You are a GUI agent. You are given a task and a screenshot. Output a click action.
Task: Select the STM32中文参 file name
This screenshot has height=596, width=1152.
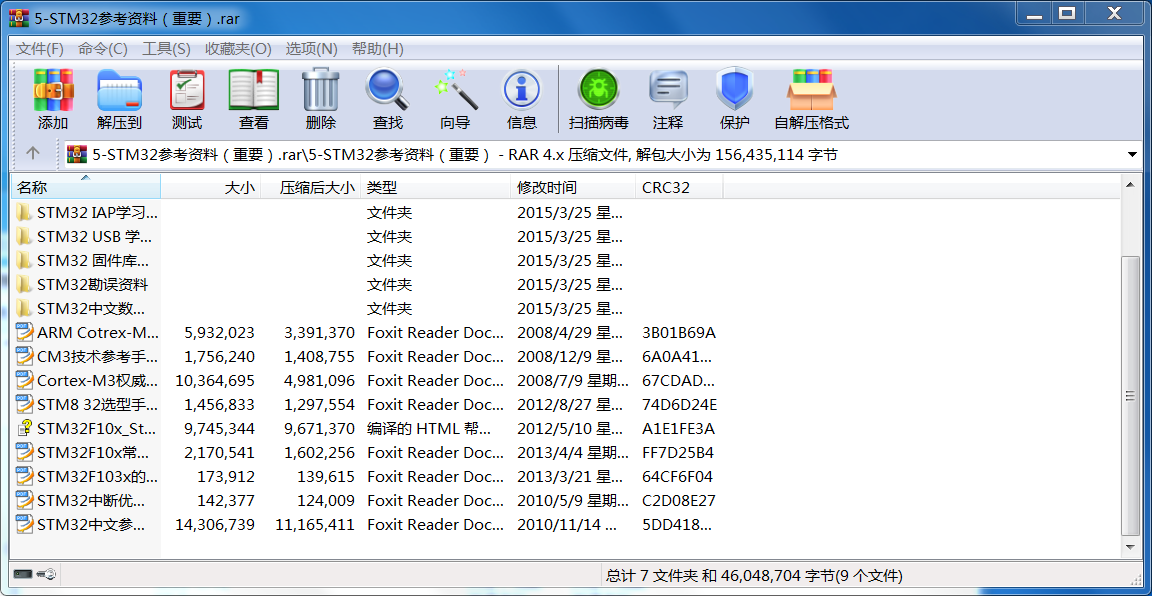(x=91, y=525)
